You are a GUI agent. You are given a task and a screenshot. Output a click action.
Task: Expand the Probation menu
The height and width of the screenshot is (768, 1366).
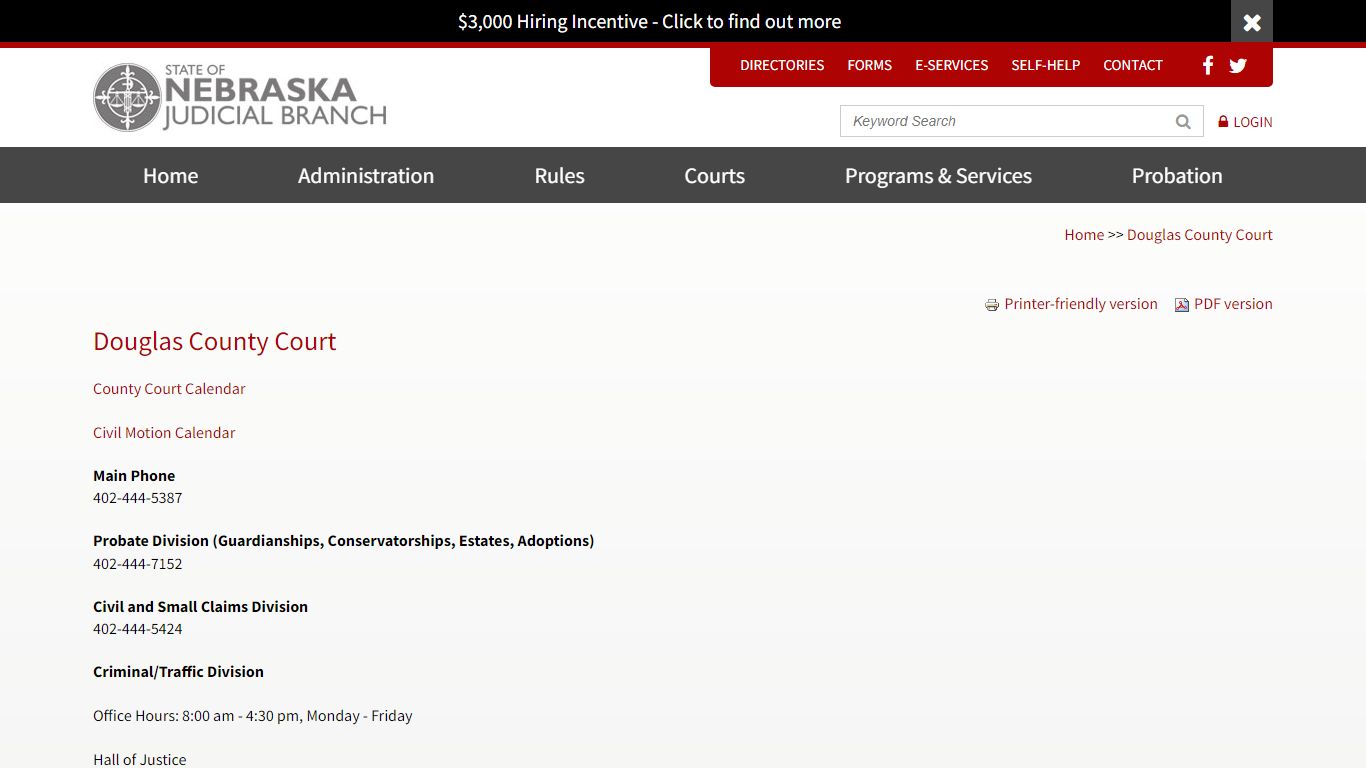pos(1177,176)
